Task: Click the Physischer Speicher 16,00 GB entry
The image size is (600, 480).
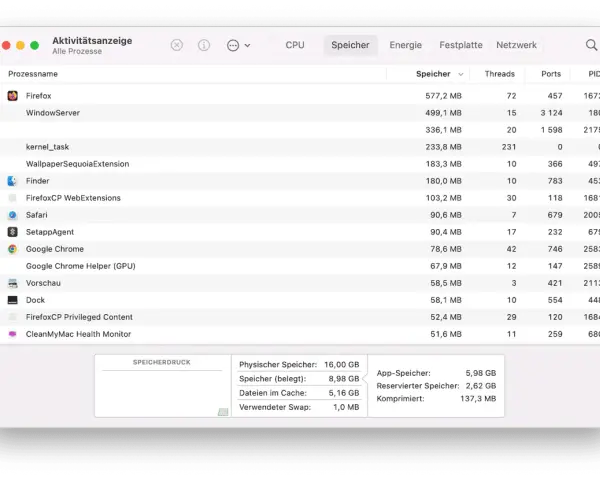Action: 299,364
